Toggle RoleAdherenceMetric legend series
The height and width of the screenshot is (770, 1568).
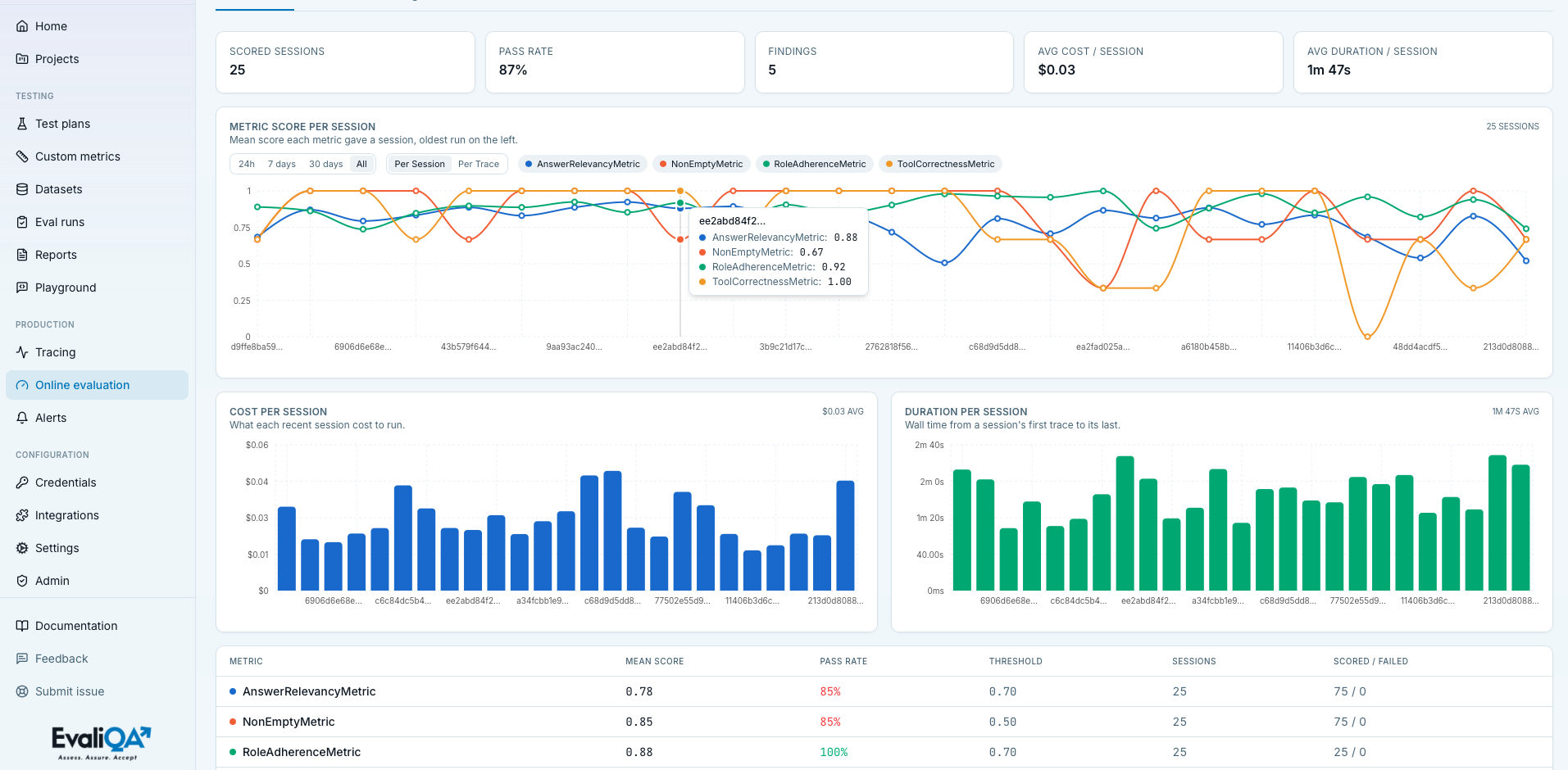pyautogui.click(x=815, y=164)
